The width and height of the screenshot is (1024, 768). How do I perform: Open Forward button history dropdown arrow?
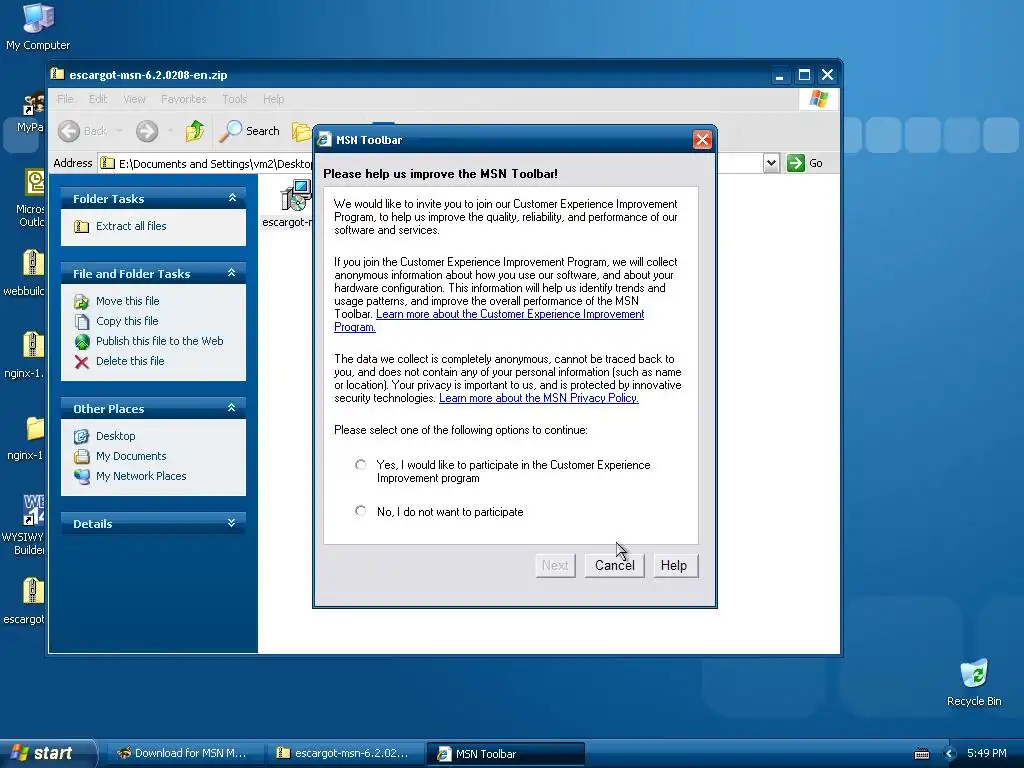pos(170,131)
